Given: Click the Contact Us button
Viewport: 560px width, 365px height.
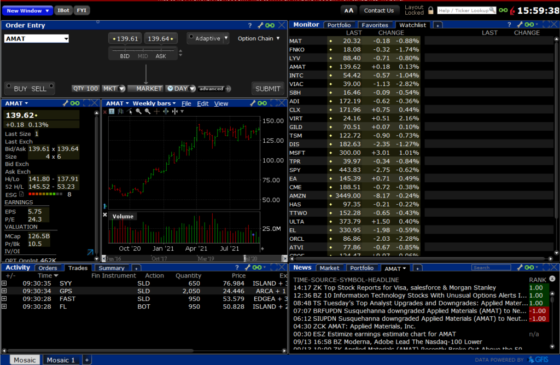Looking at the screenshot, I should pos(379,10).
